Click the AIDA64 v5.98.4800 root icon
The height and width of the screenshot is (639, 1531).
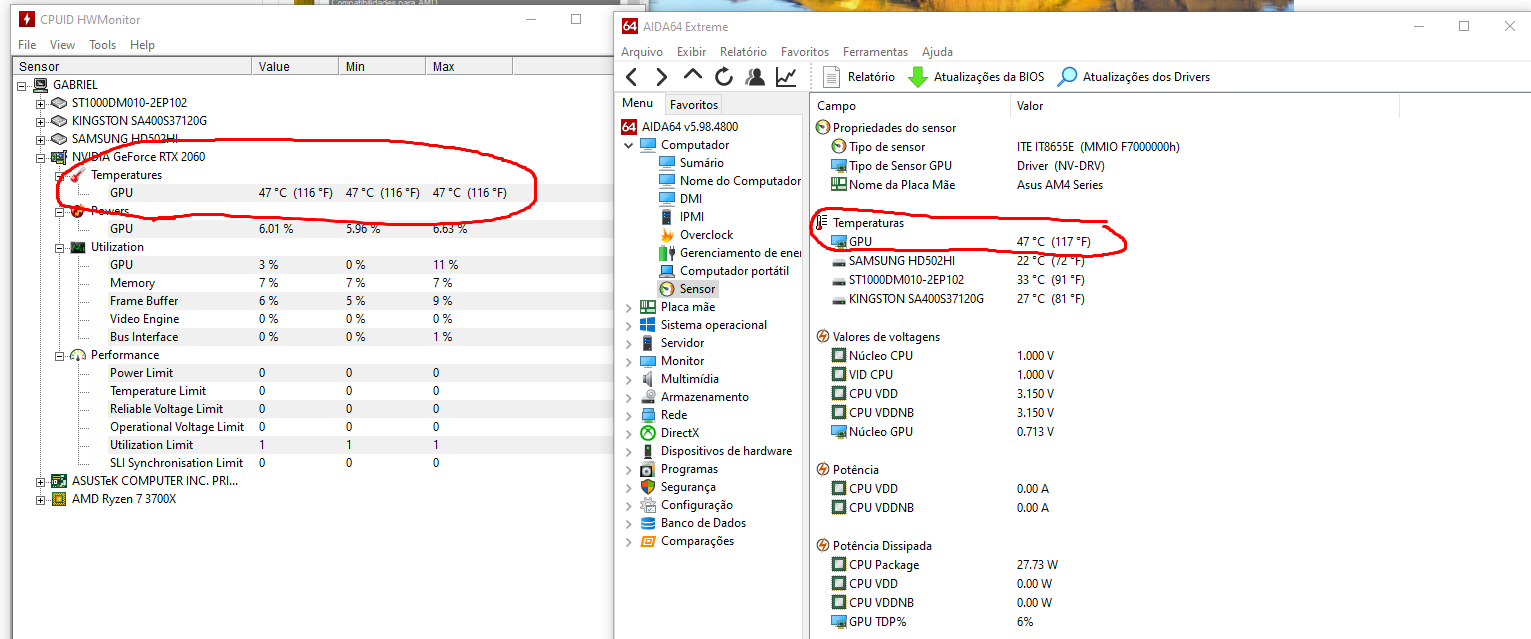[629, 127]
